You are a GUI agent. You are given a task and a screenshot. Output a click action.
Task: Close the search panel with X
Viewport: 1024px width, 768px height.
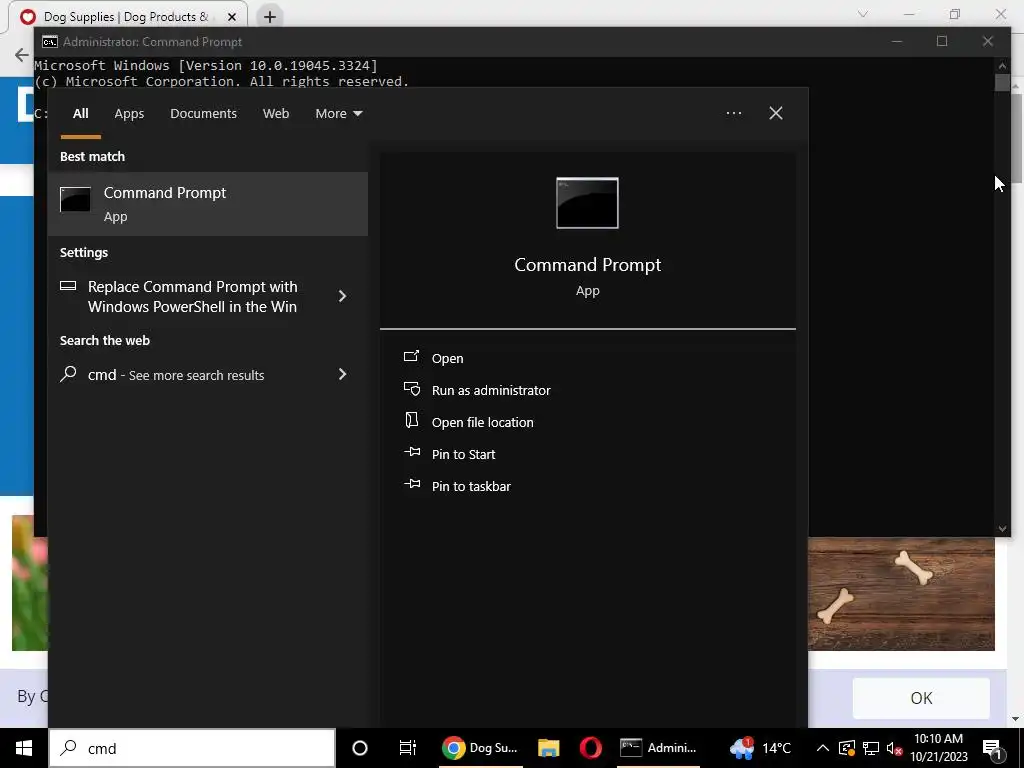[776, 113]
